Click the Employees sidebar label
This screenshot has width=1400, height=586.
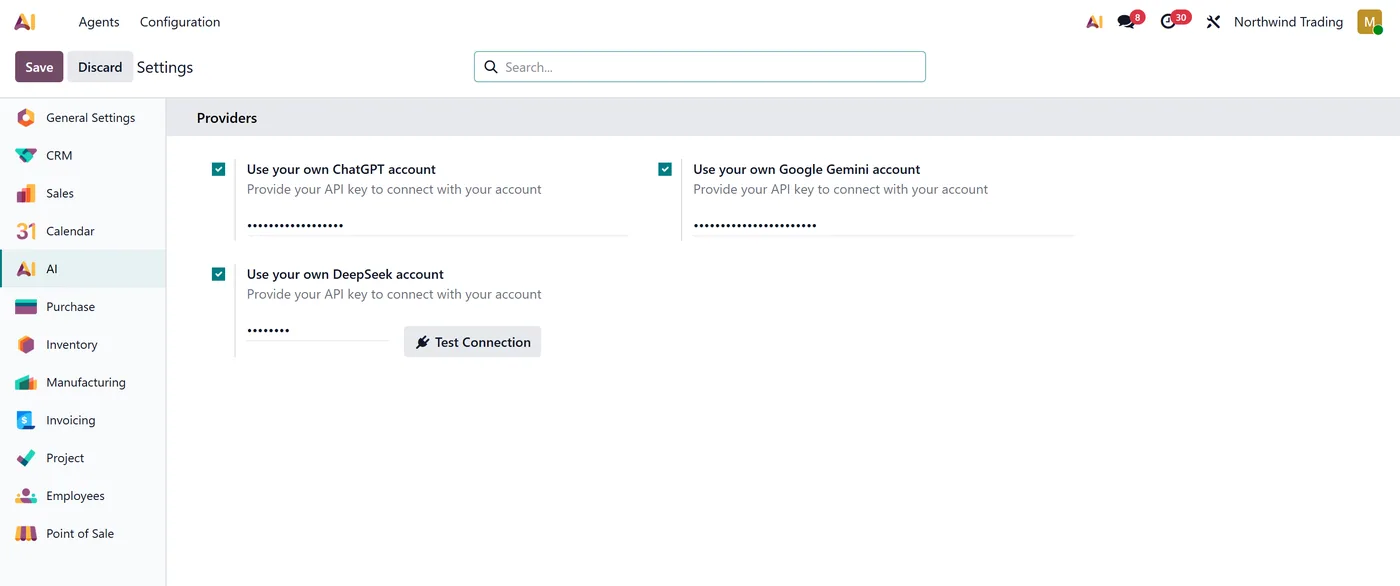point(75,496)
